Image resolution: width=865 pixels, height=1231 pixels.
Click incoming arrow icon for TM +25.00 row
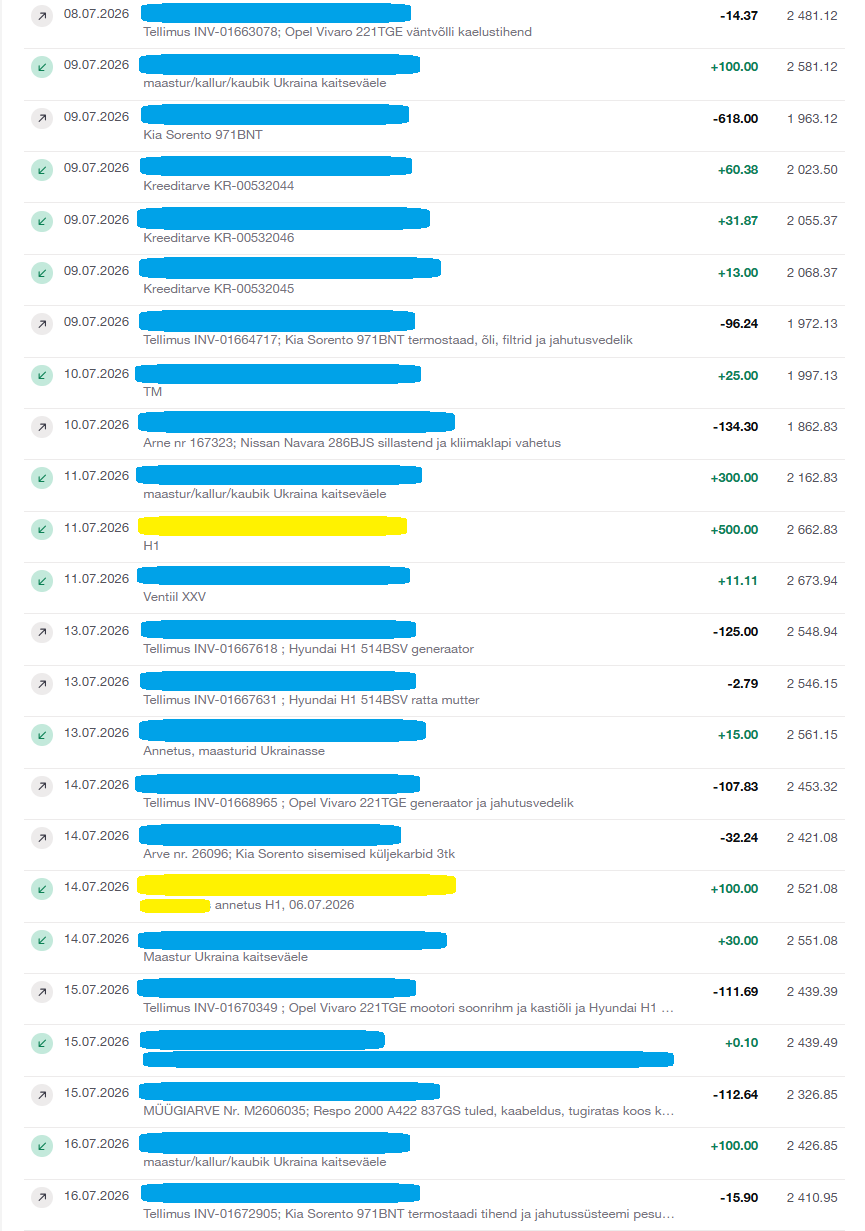pyautogui.click(x=41, y=374)
